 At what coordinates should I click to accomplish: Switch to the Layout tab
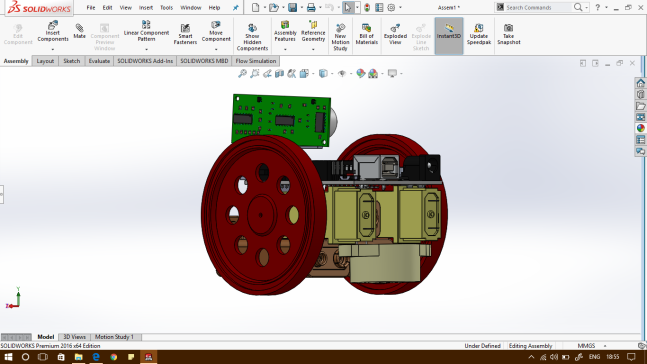click(45, 61)
